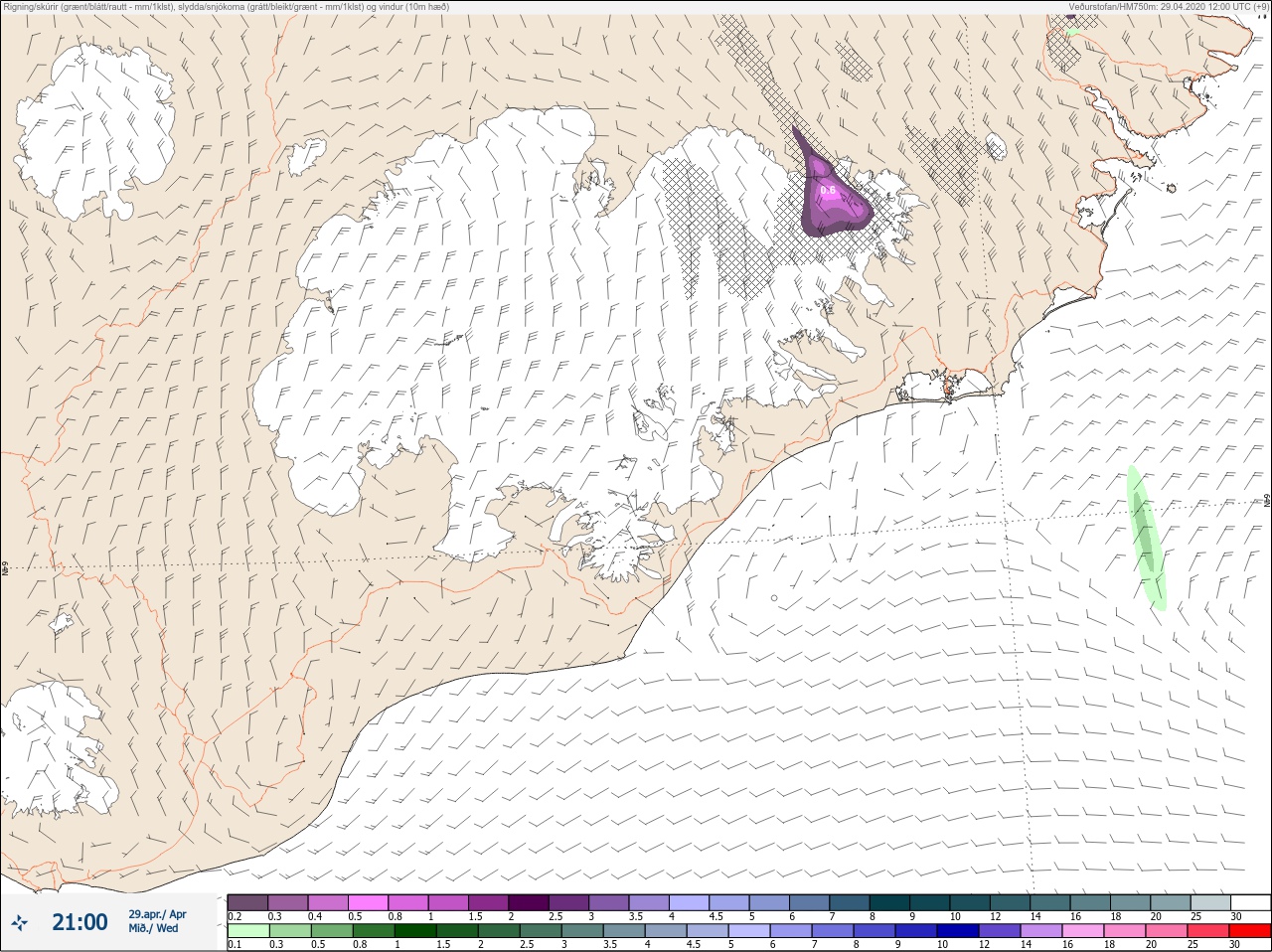Click the Veðurstofan star logo beside the time
The image size is (1272, 952).
tap(19, 923)
